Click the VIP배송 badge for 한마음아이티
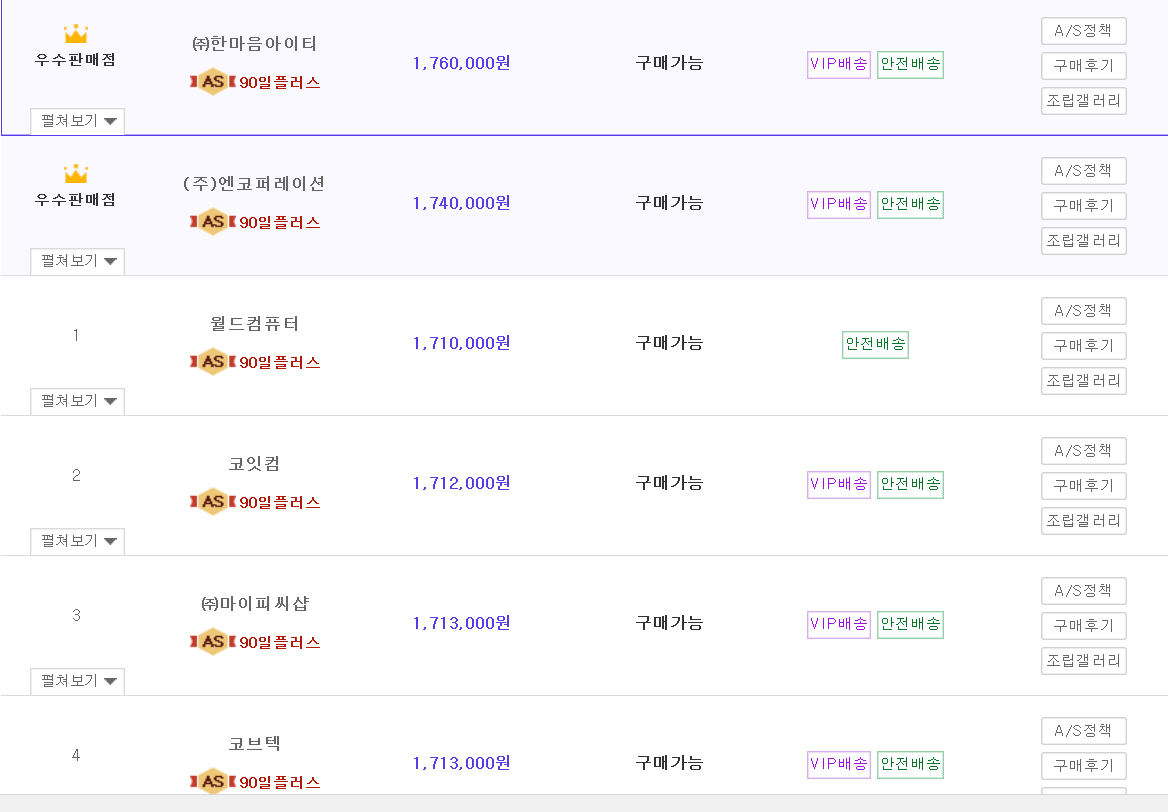1168x812 pixels. (x=839, y=64)
